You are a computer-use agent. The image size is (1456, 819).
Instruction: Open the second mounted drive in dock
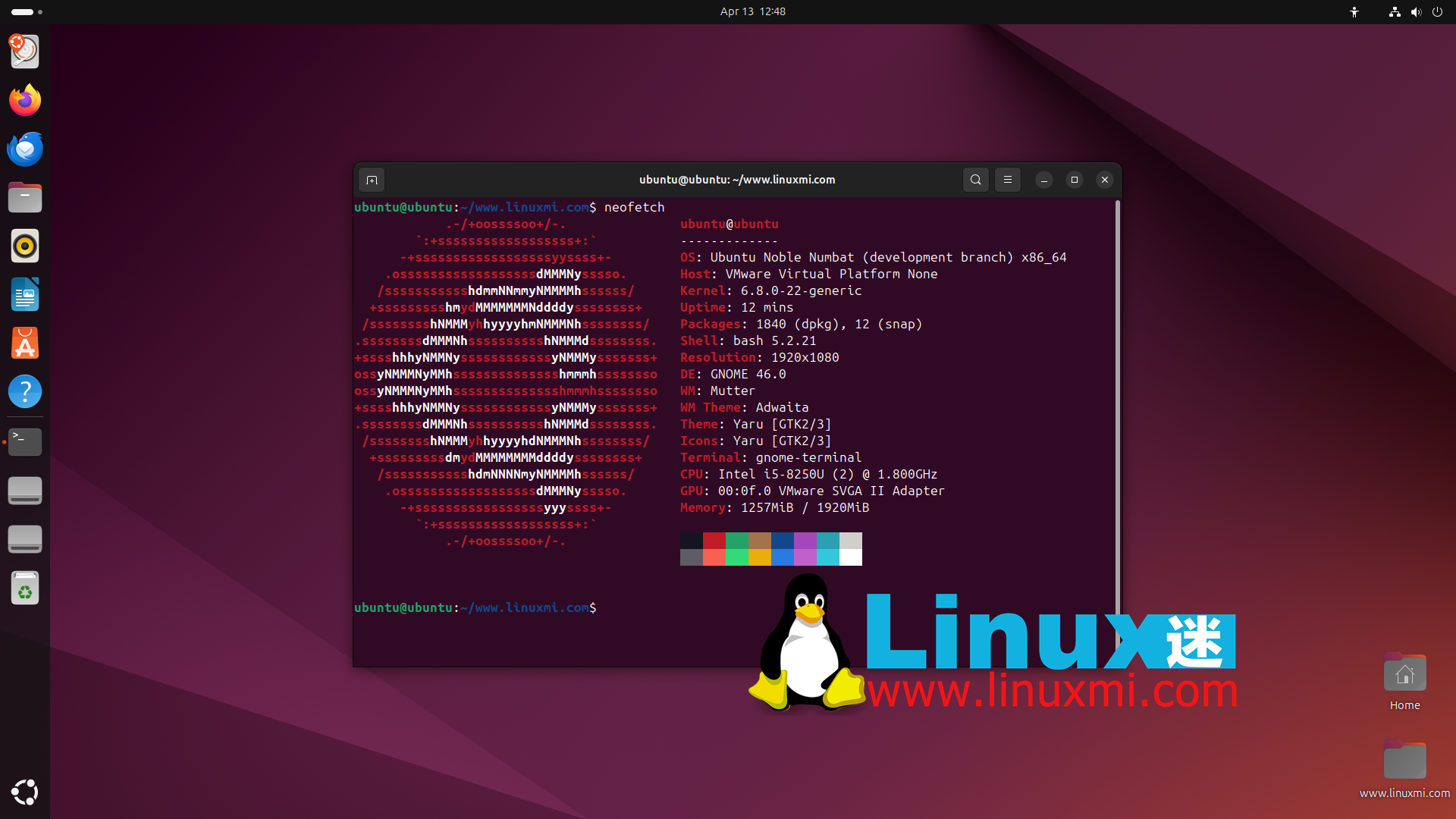coord(24,538)
